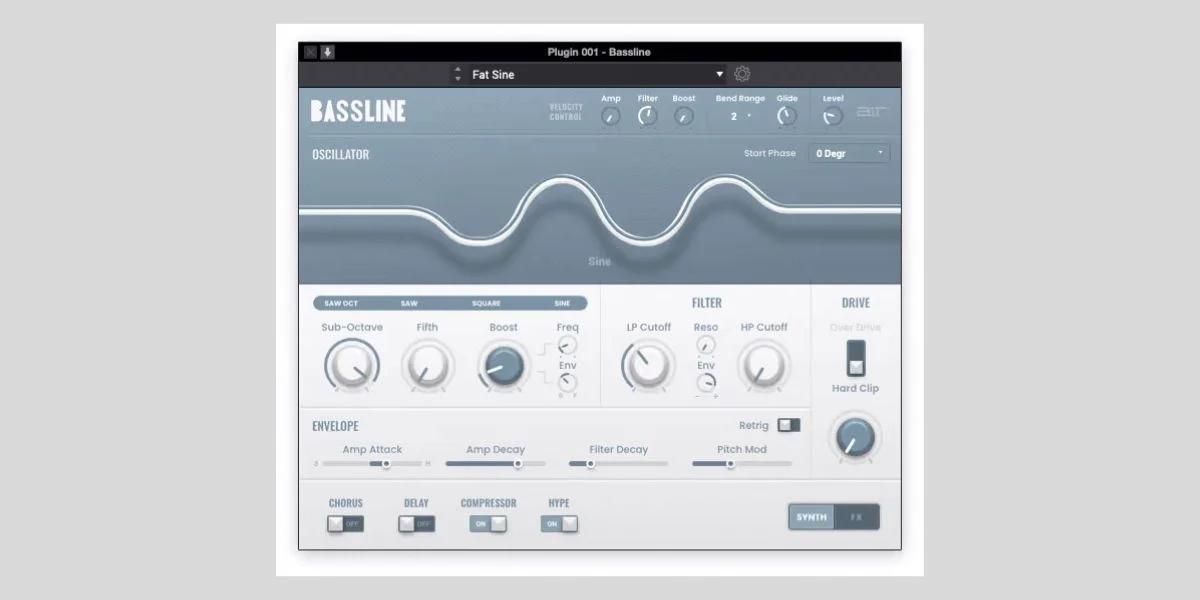Screen dimensions: 1200x600
Task: Click the Amp Decay slider handle
Action: click(x=518, y=464)
